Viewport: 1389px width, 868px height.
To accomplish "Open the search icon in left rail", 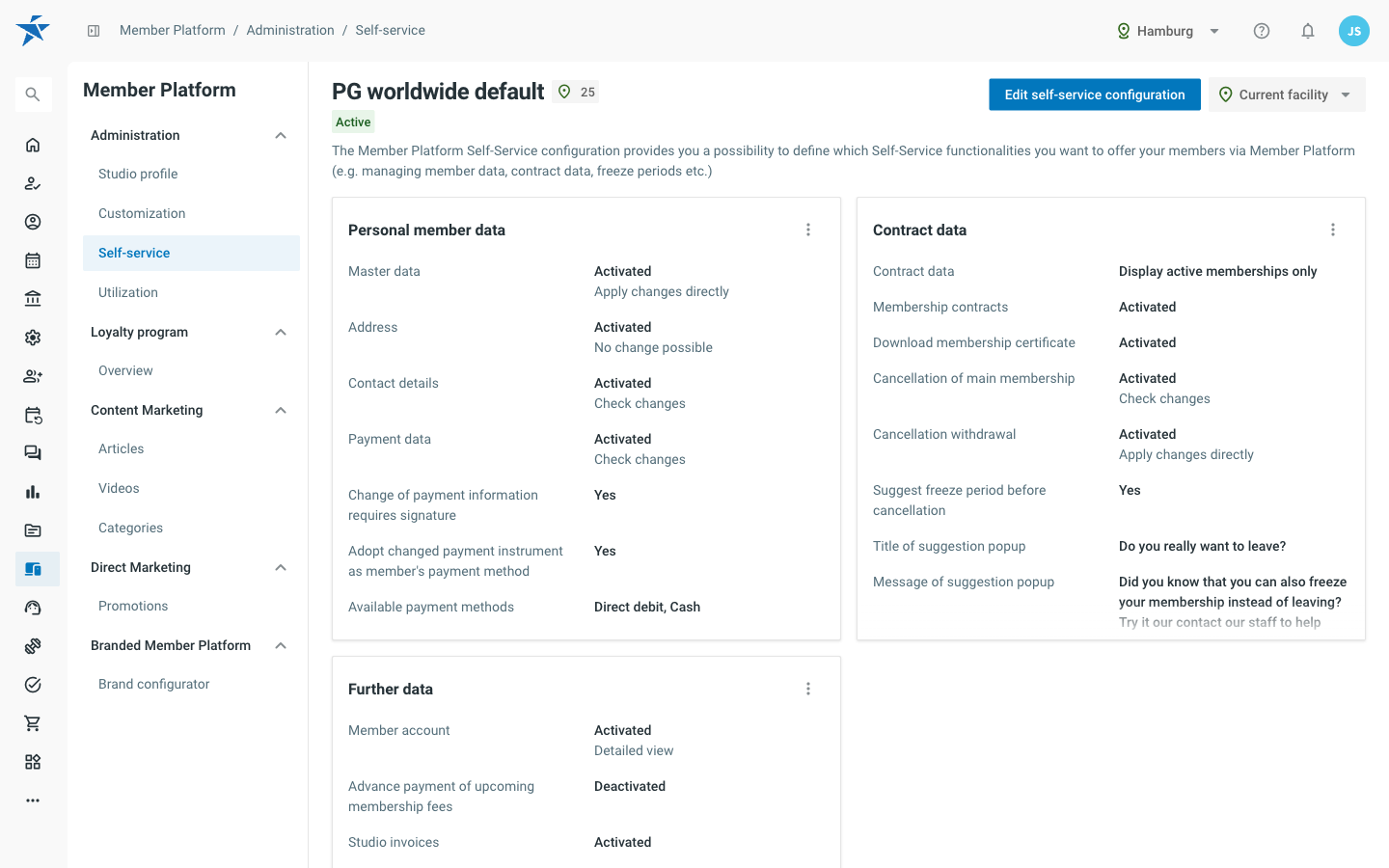I will coord(33,95).
